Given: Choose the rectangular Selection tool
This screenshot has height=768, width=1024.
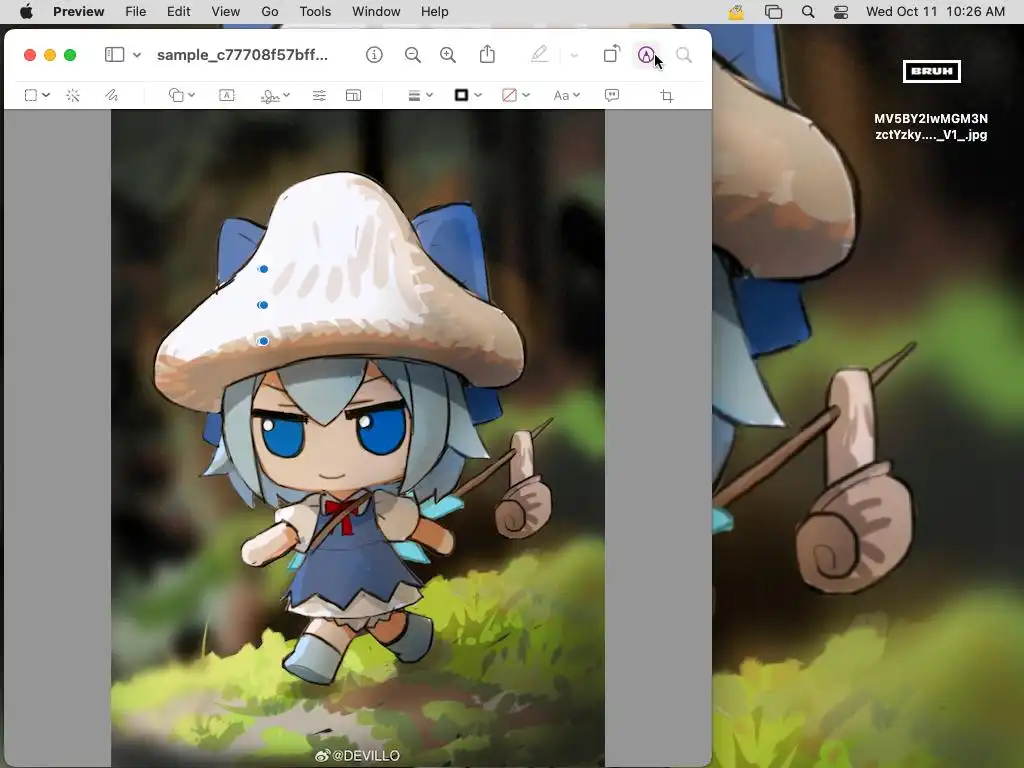Looking at the screenshot, I should pos(31,95).
